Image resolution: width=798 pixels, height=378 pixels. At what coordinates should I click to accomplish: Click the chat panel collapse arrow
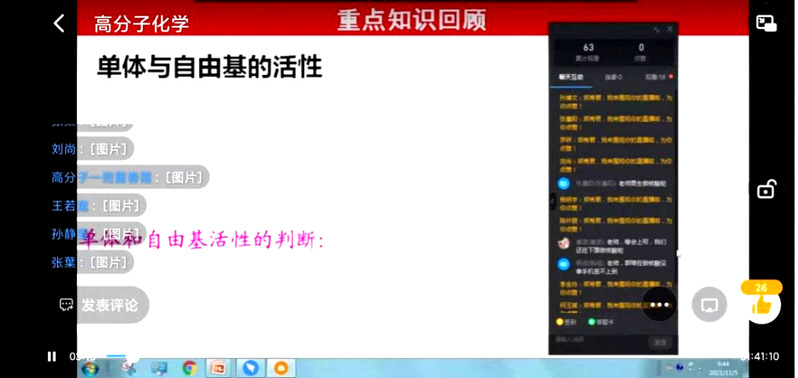click(553, 201)
